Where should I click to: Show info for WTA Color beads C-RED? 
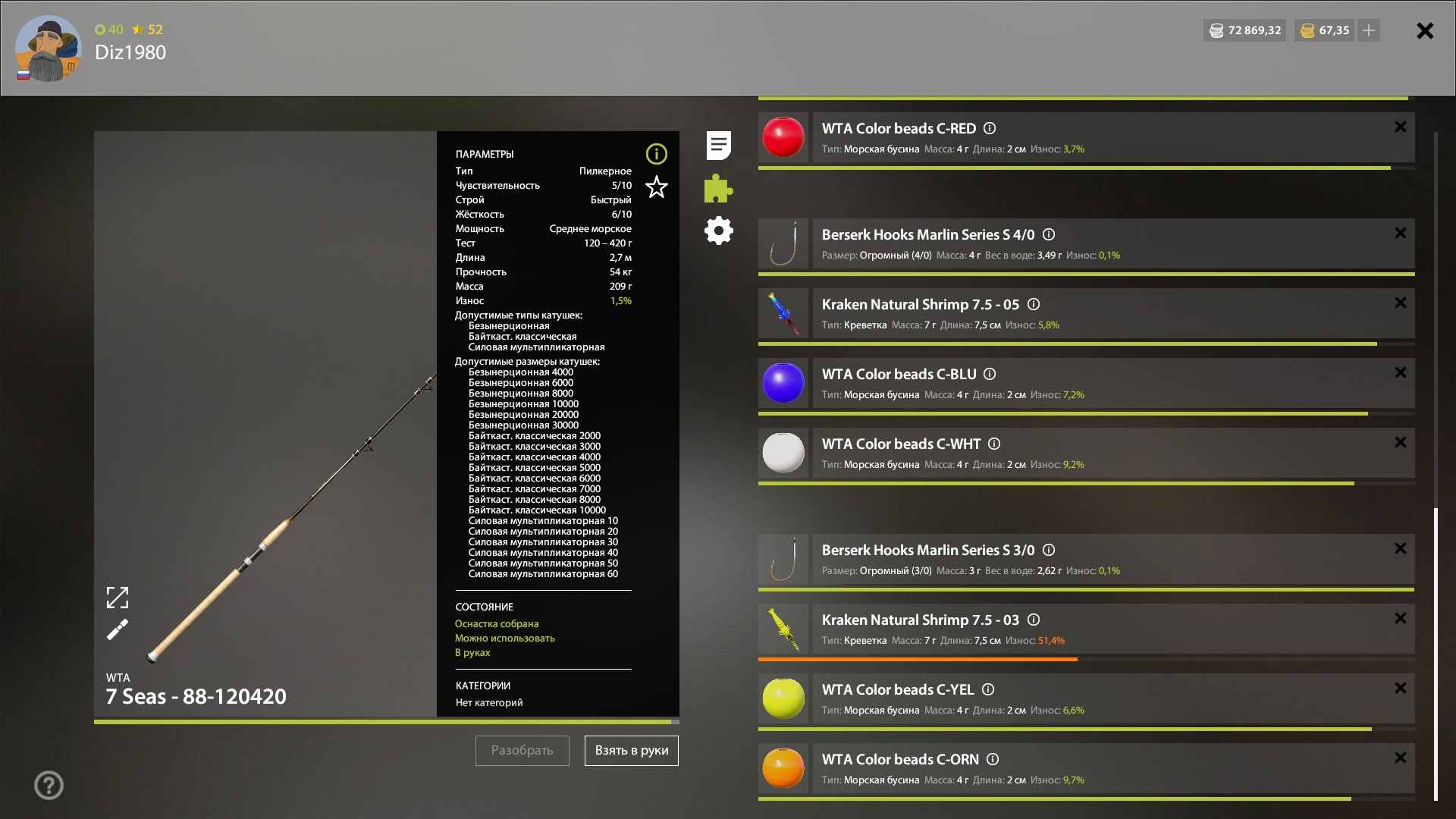click(x=990, y=128)
